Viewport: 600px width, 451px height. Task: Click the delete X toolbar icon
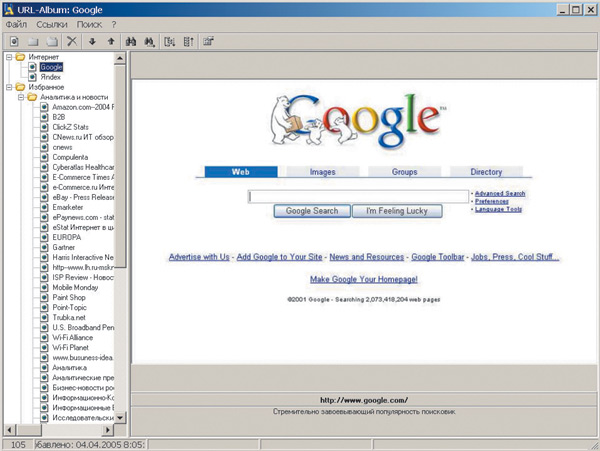point(72,41)
